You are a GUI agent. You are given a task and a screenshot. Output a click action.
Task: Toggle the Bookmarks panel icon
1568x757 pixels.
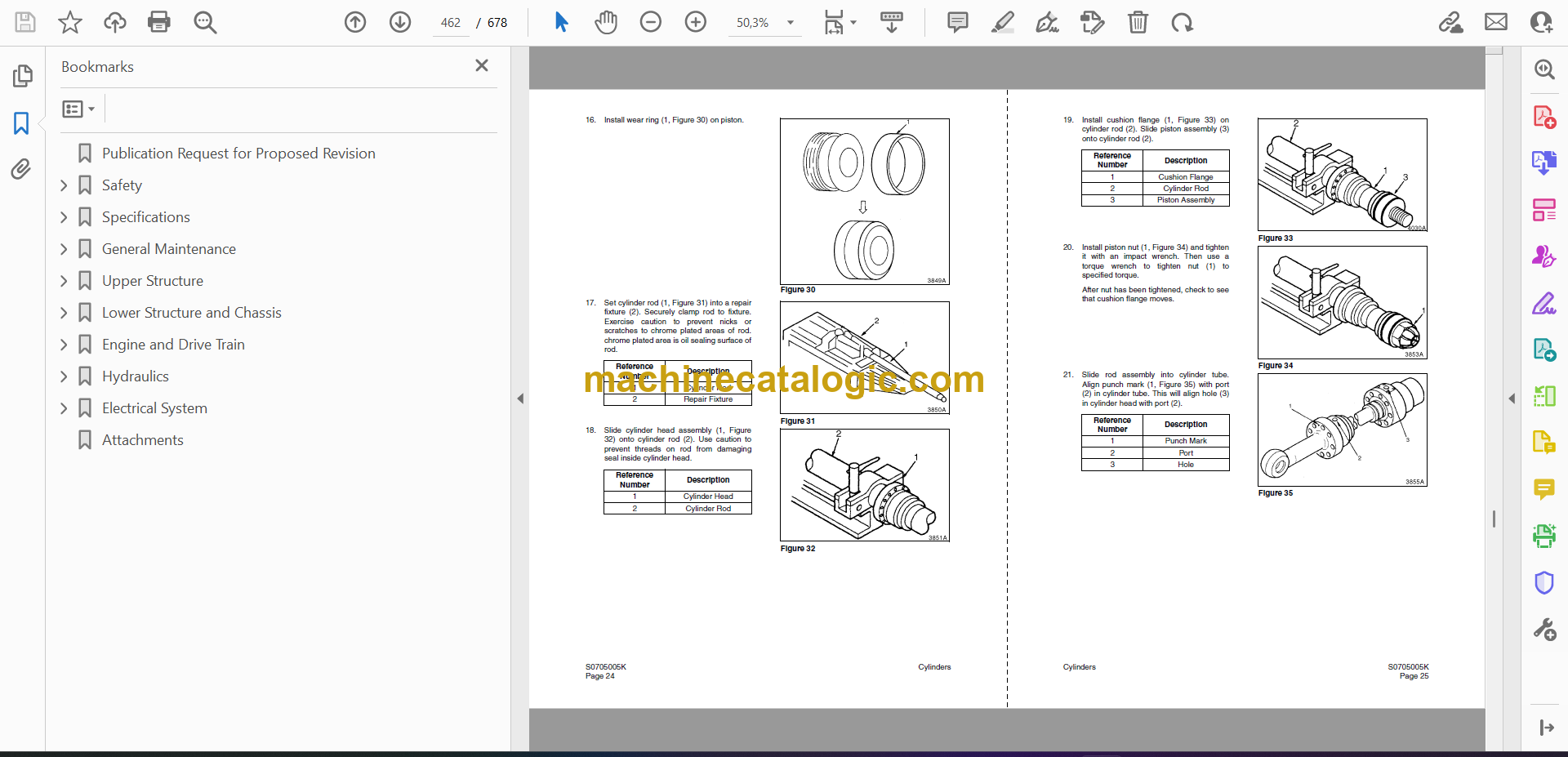click(21, 123)
